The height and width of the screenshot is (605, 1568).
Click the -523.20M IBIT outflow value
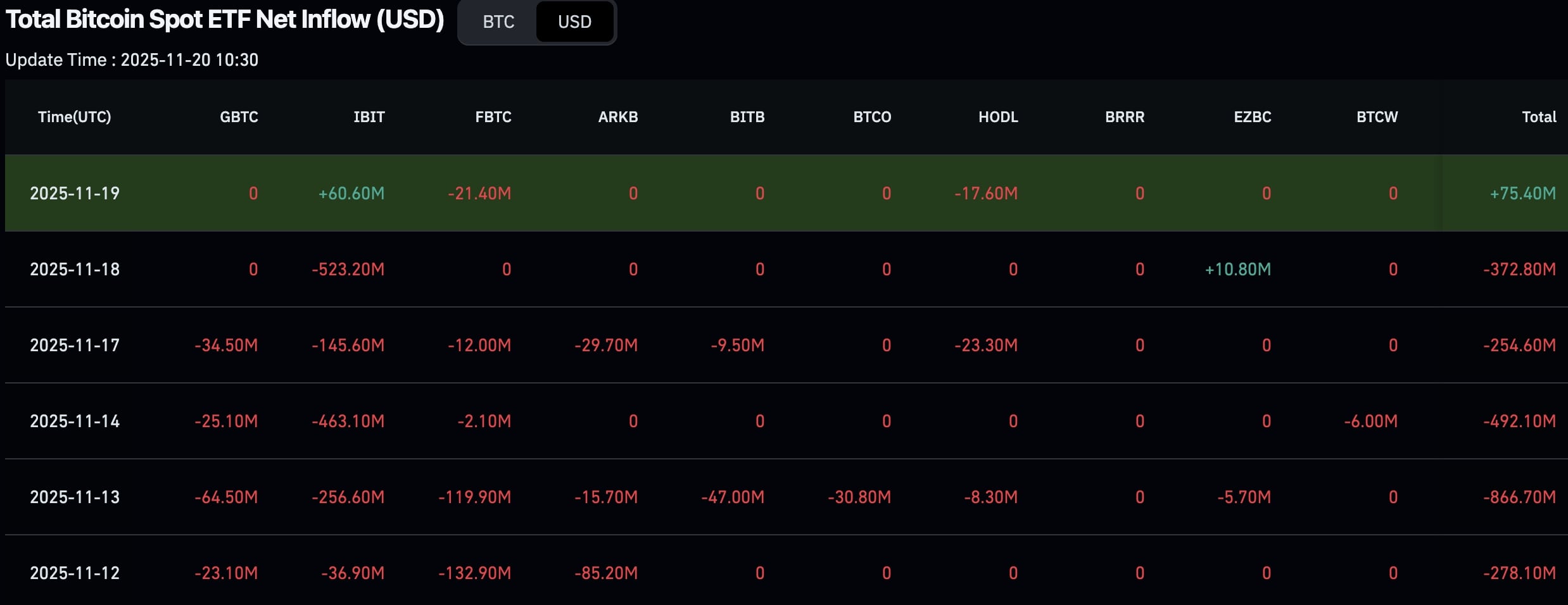tap(348, 269)
